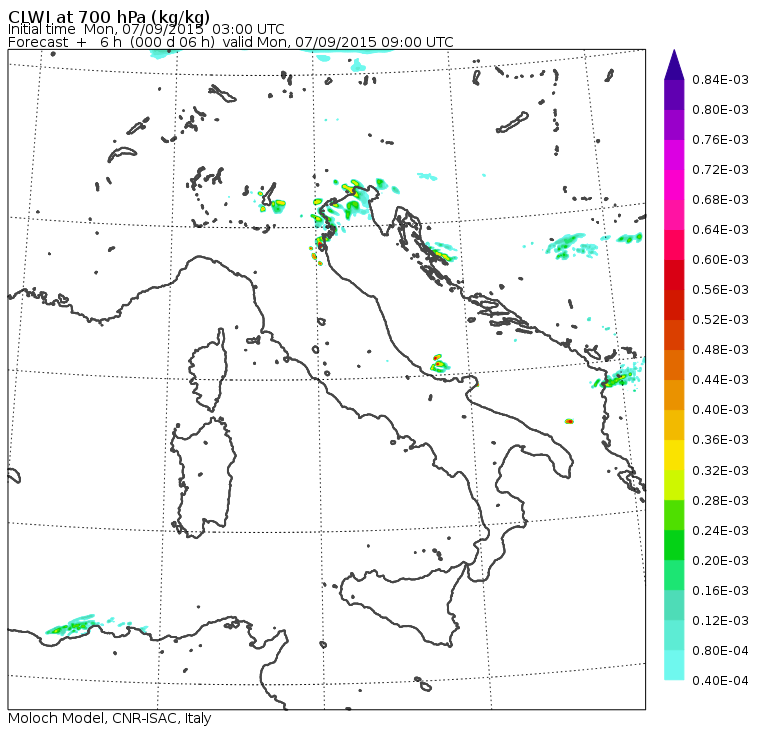Pick the yellow band between 0.32E-03 and 0.36E-03
Viewport: 760px width, 731px height.
[x=674, y=455]
